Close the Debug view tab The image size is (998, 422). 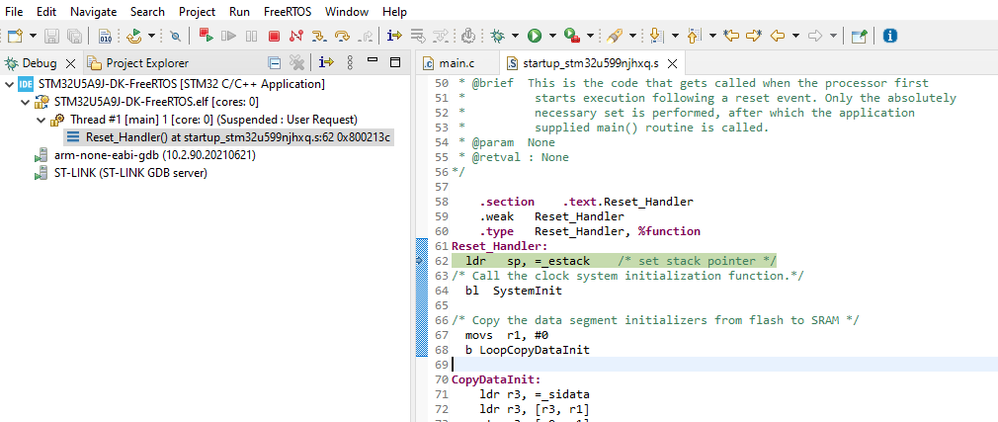click(x=71, y=63)
